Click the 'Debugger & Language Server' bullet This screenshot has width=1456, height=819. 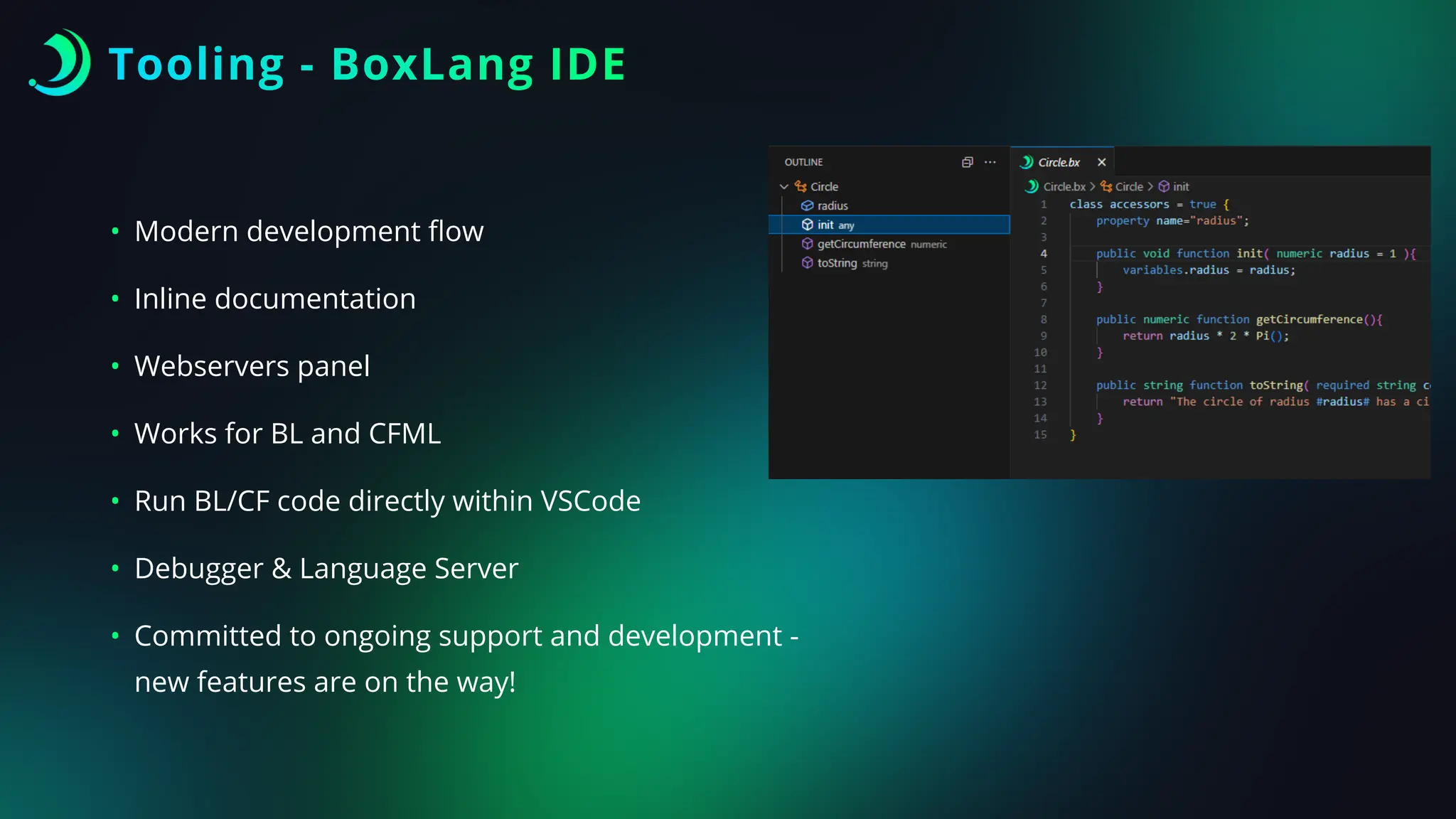pyautogui.click(x=326, y=569)
